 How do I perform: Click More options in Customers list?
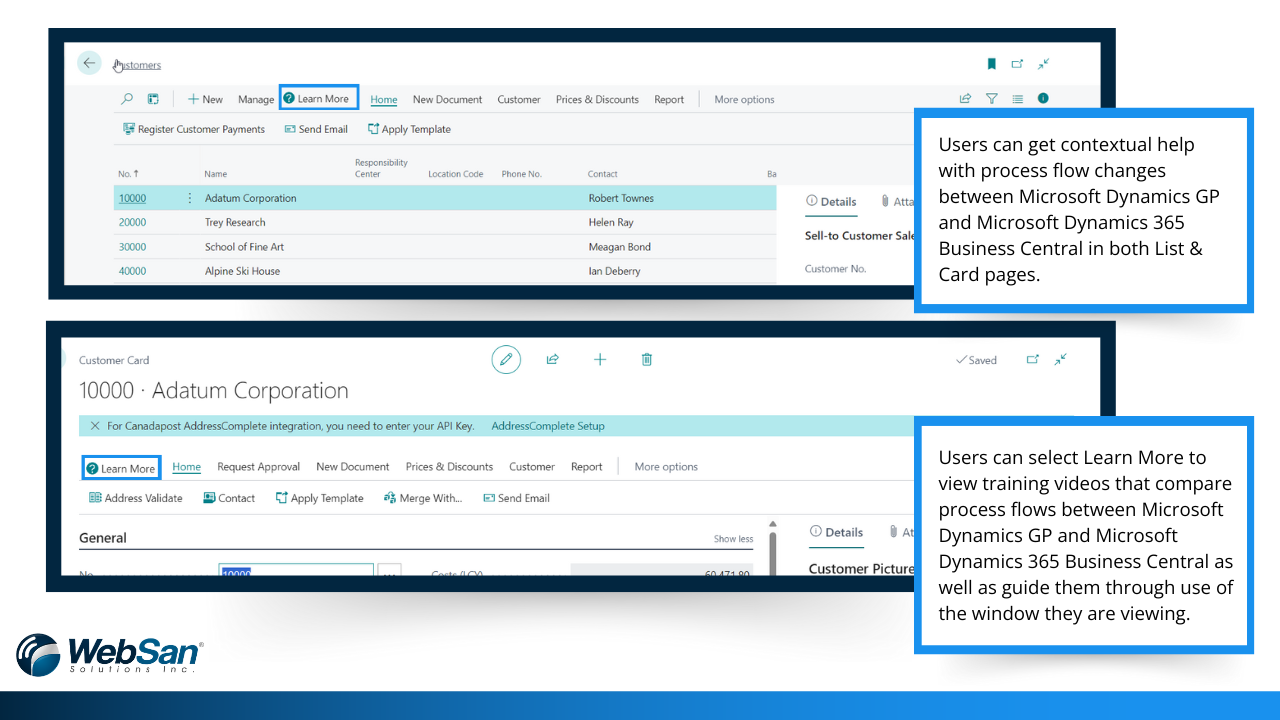tap(744, 99)
